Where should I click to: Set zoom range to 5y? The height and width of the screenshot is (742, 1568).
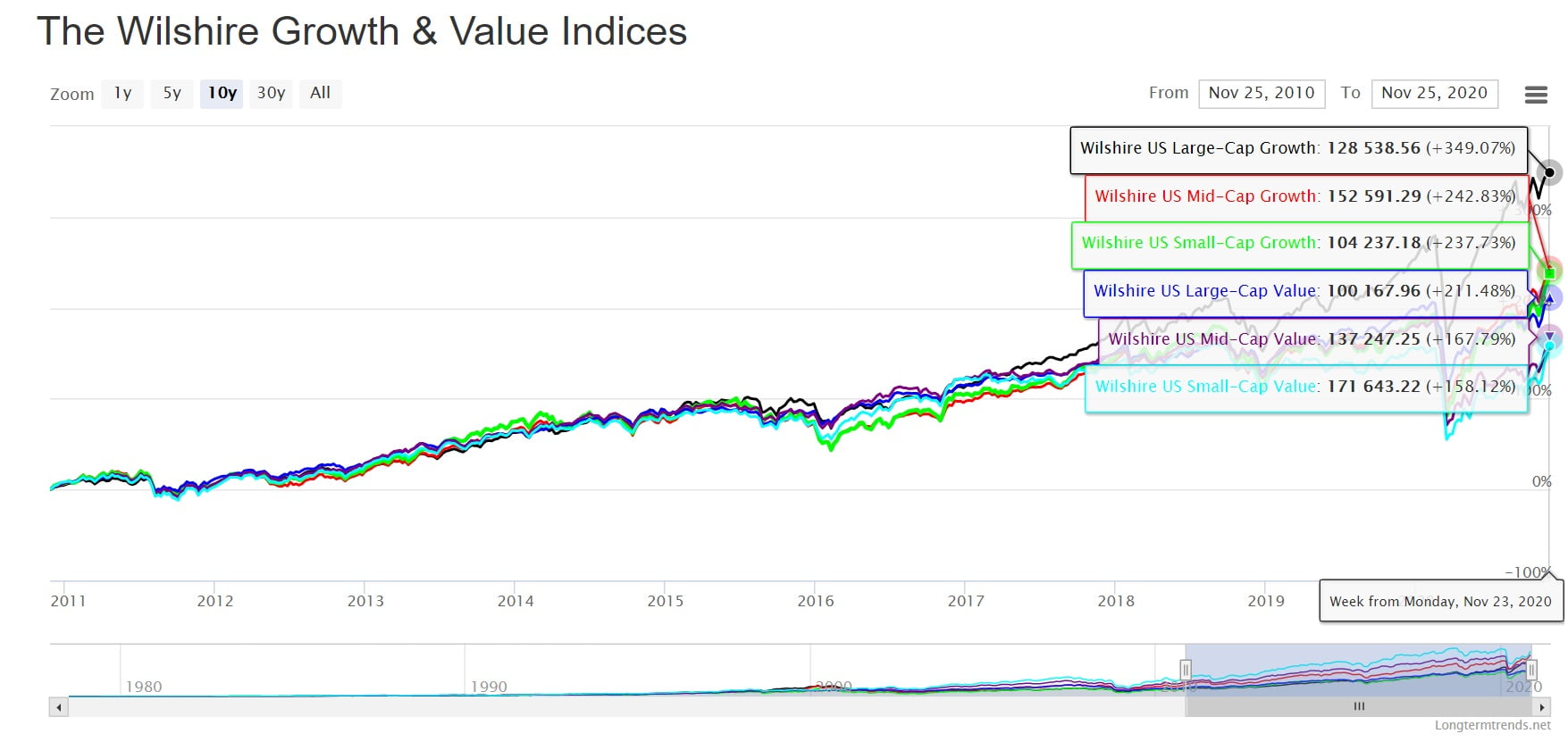click(172, 93)
